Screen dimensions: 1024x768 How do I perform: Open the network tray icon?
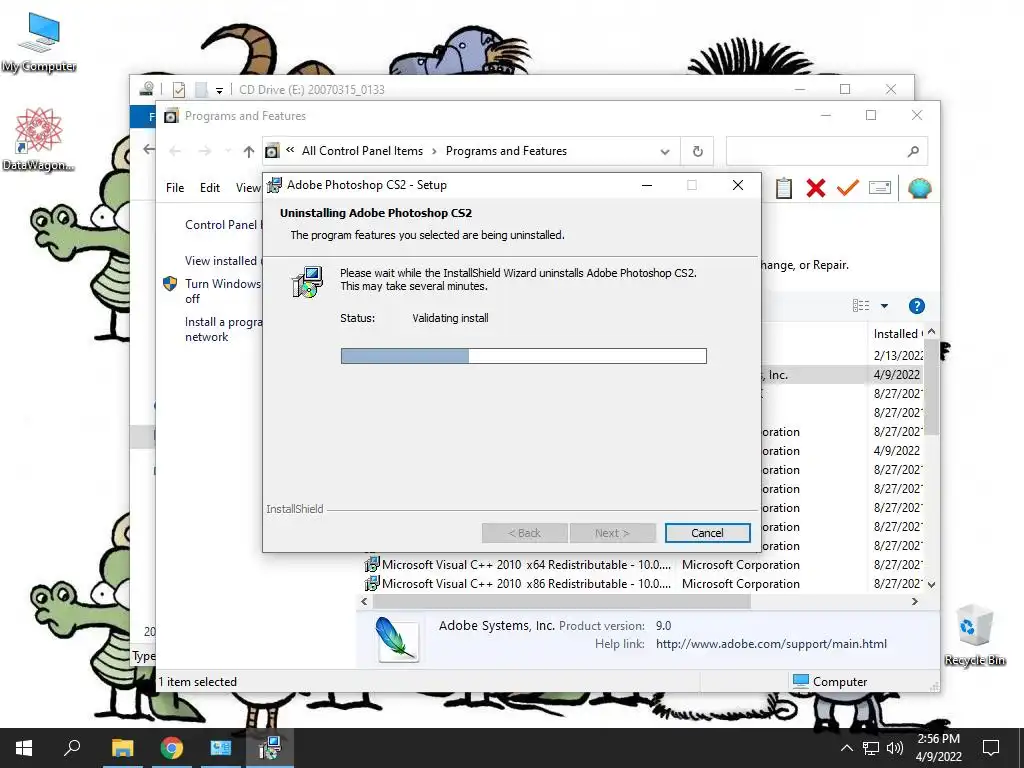coord(871,748)
